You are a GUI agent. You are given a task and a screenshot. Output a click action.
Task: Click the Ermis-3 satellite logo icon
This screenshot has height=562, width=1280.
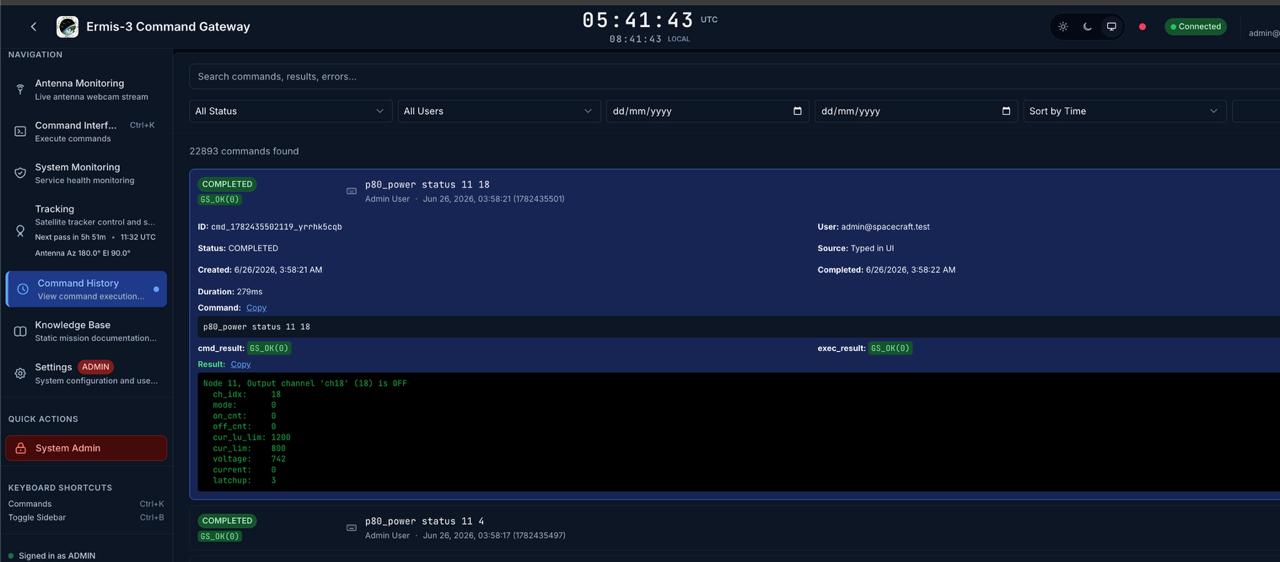(x=67, y=27)
